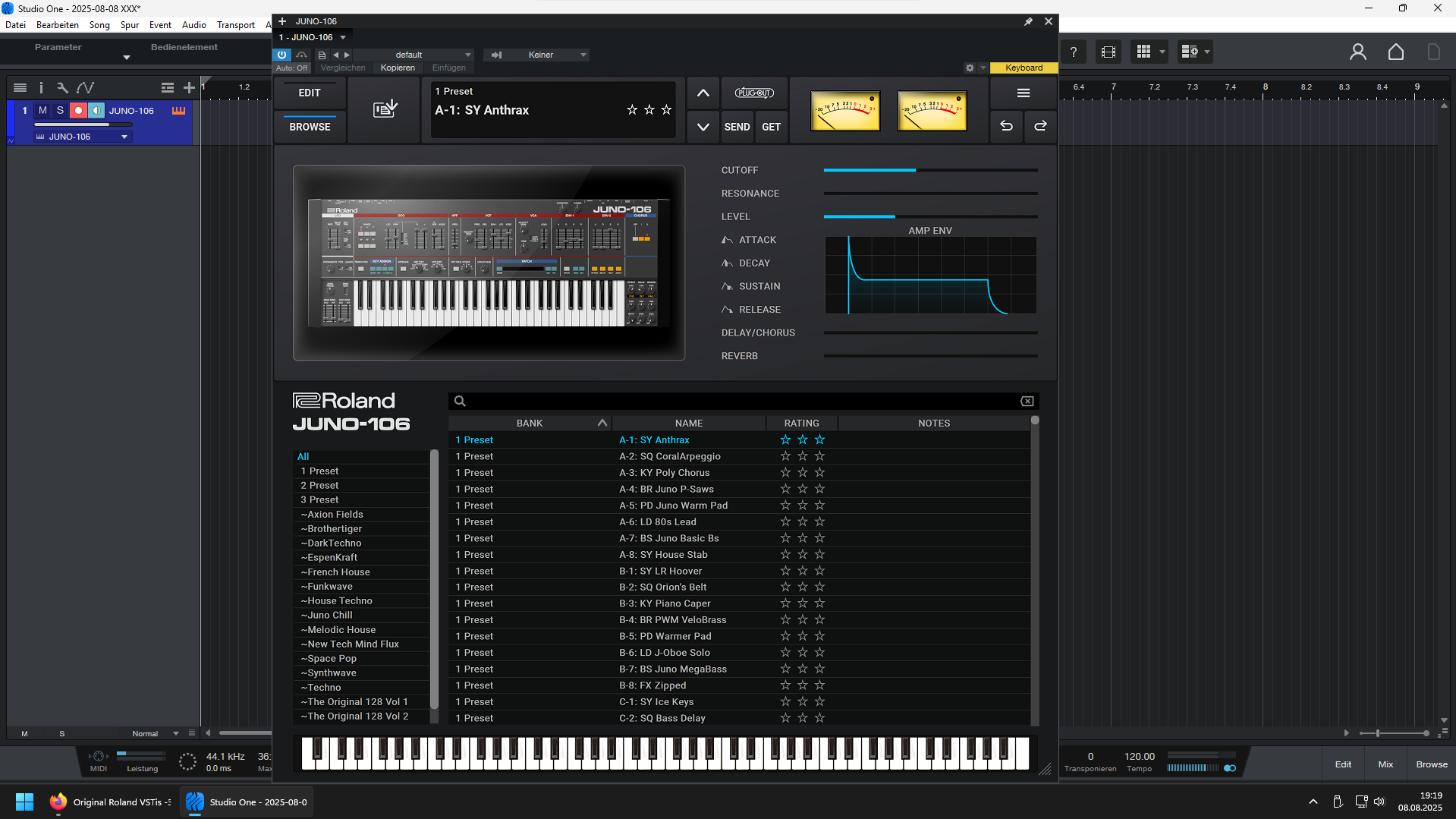Expand the JUNO-106 track instrument dropdown
This screenshot has width=1456, height=819.
click(124, 137)
